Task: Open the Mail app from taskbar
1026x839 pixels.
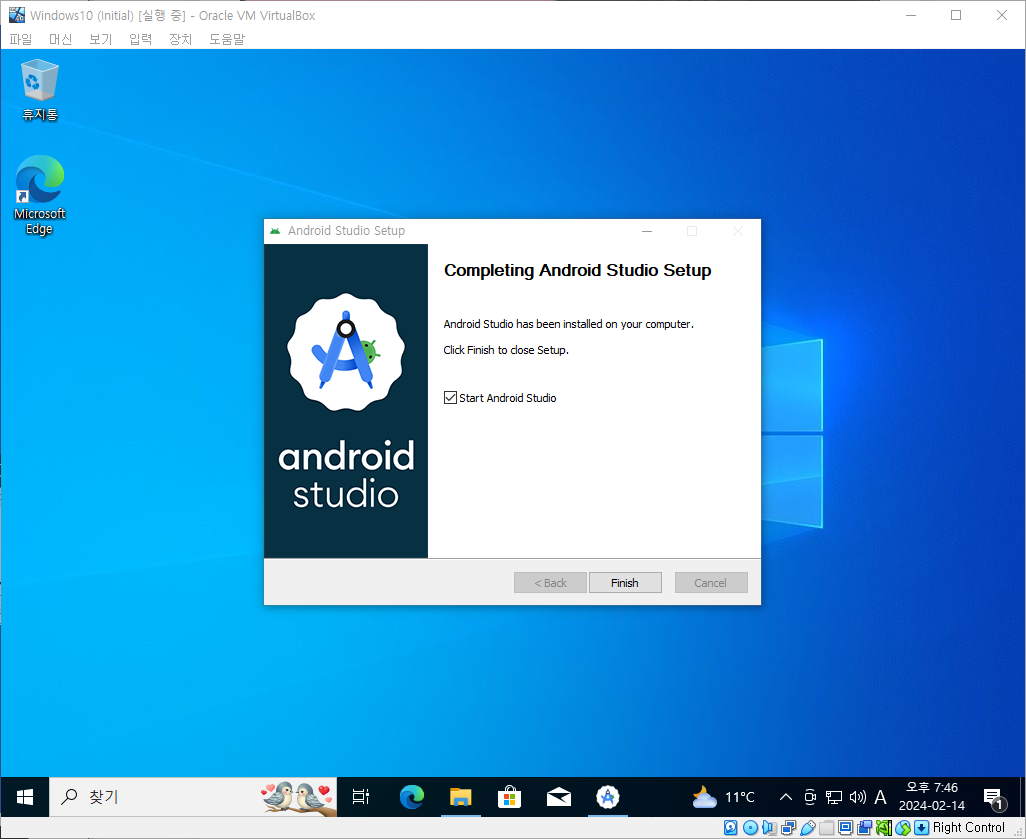Action: (559, 797)
